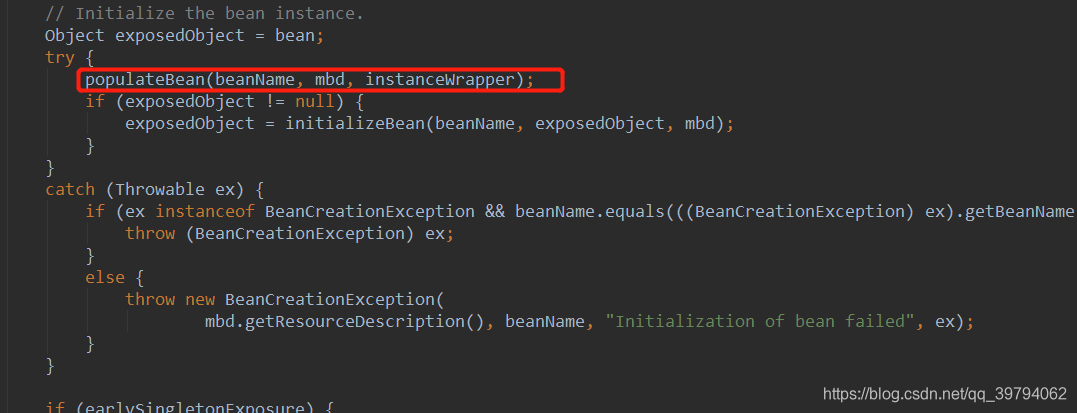Image resolution: width=1077 pixels, height=413 pixels.
Task: Click the "instanceWrapper" argument
Action: [440, 80]
